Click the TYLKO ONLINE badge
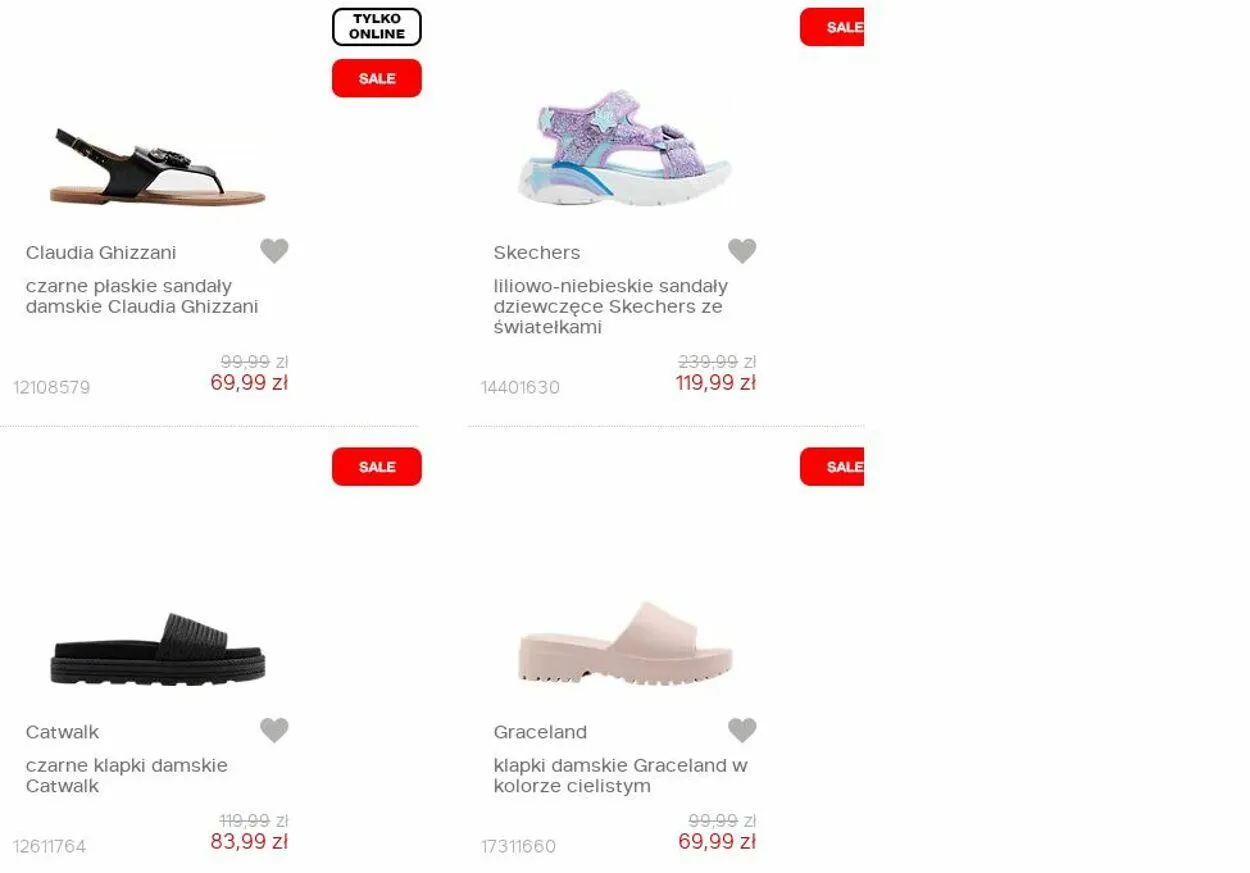 (377, 27)
